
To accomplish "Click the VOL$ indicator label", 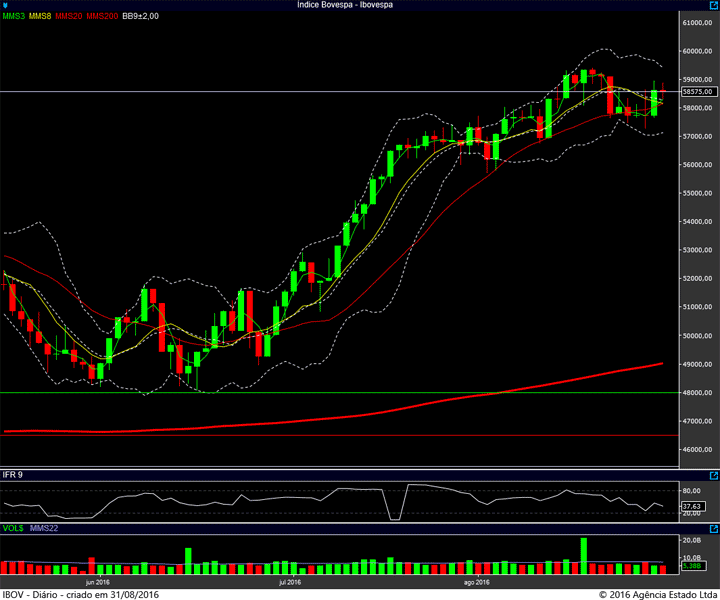I will (13, 528).
